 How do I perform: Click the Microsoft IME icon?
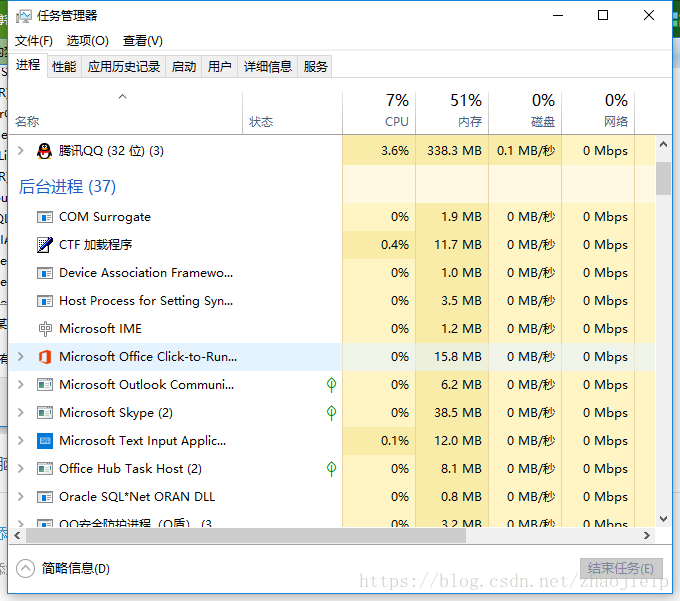45,329
